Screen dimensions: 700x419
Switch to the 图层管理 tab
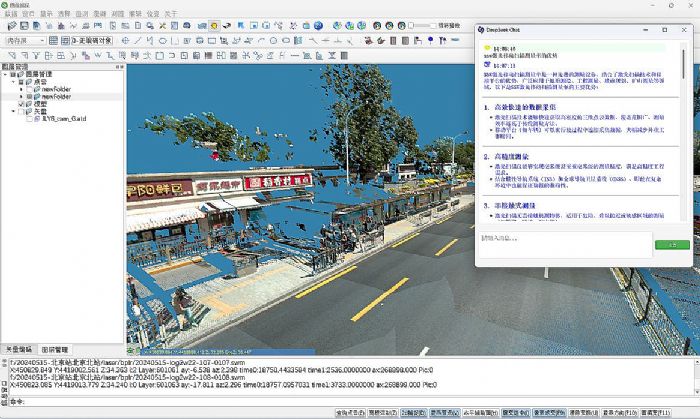point(54,350)
